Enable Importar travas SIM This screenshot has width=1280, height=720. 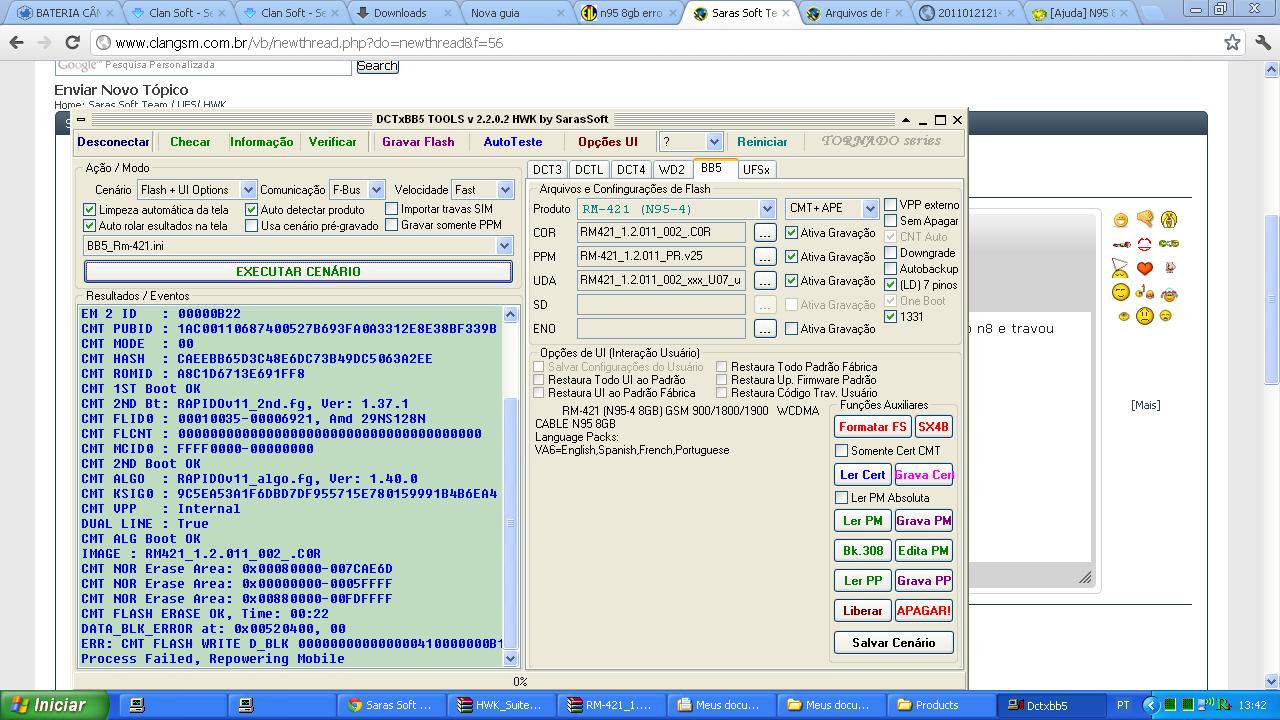[x=392, y=209]
